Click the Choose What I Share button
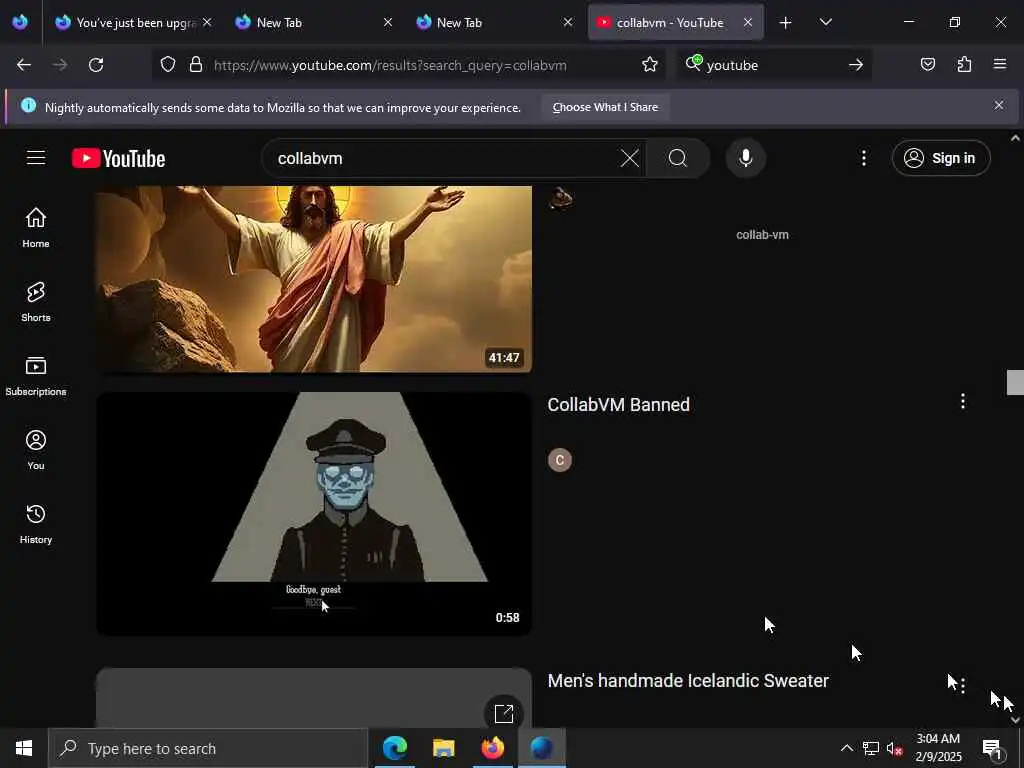 [605, 107]
